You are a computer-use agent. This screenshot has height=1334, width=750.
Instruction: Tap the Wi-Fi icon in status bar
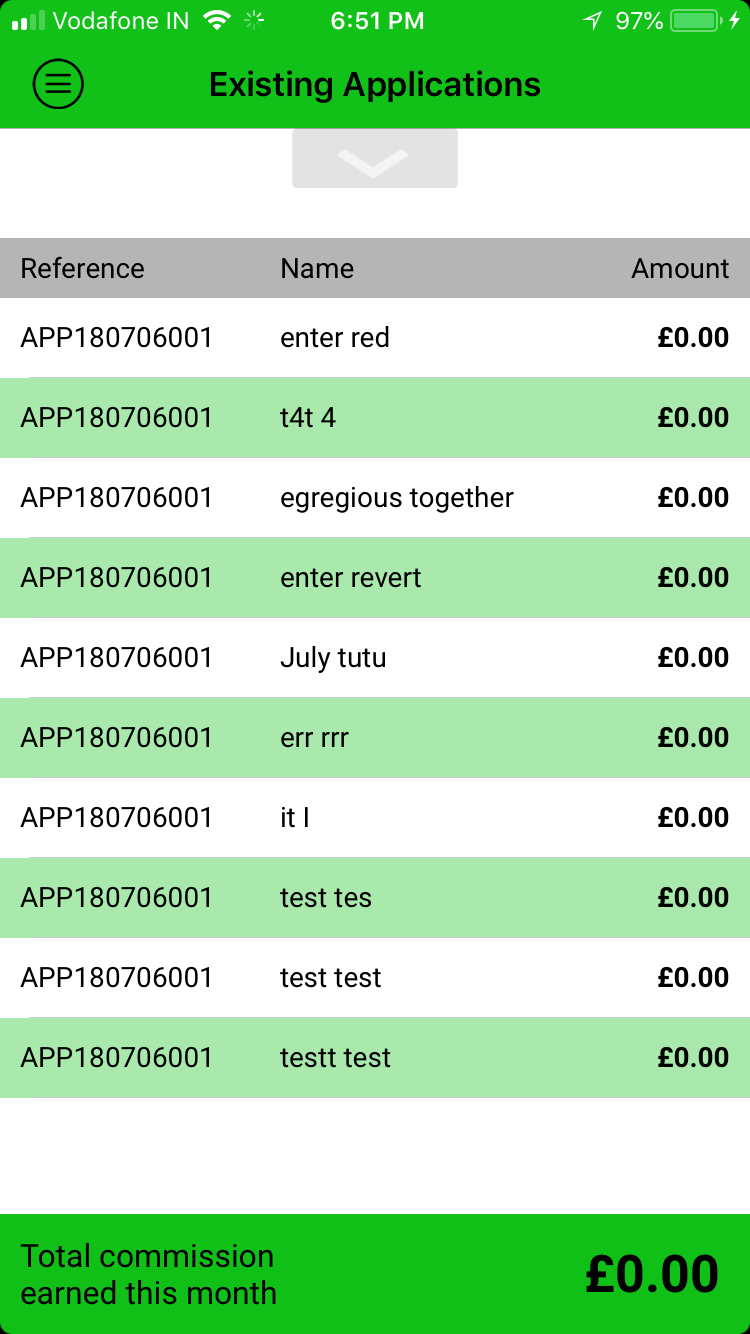tap(215, 20)
